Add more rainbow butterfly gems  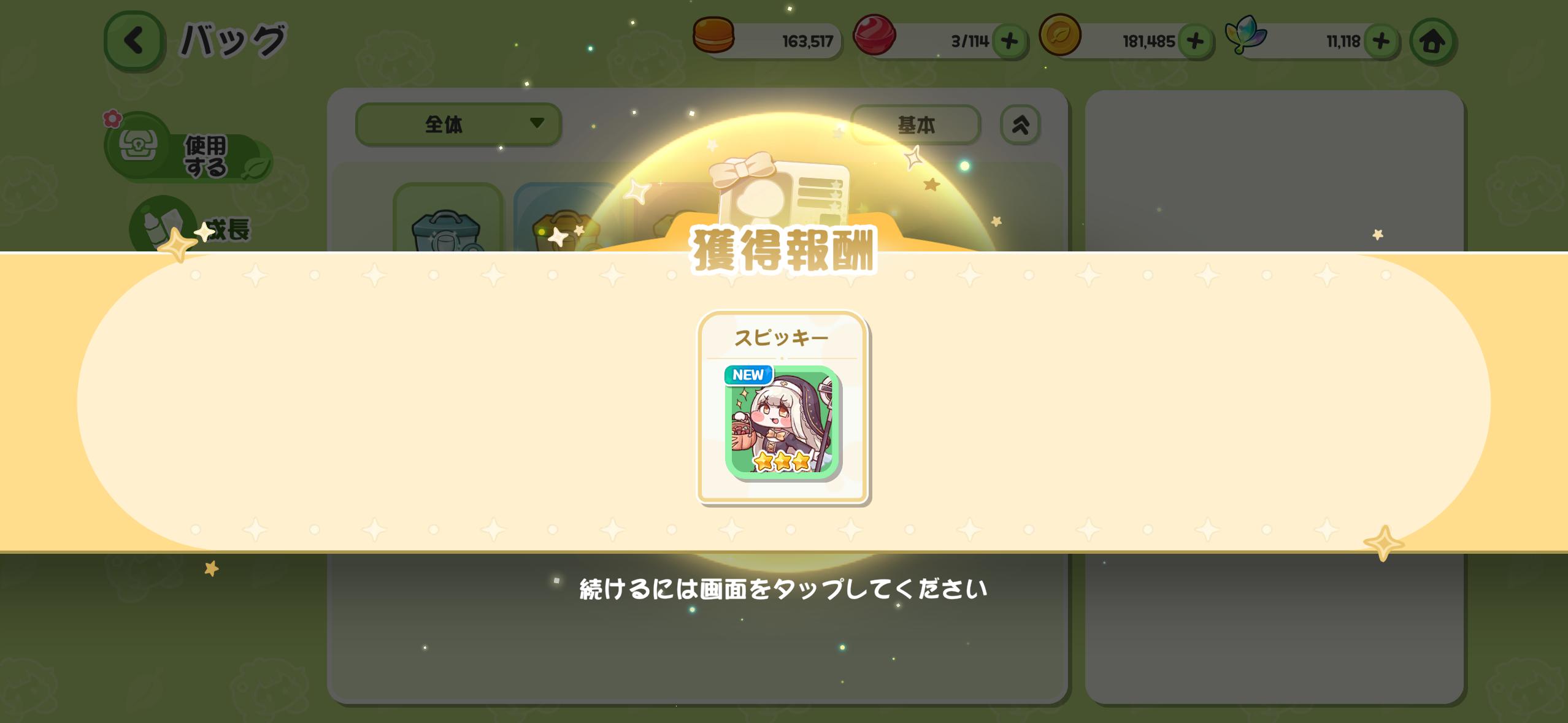(1381, 42)
